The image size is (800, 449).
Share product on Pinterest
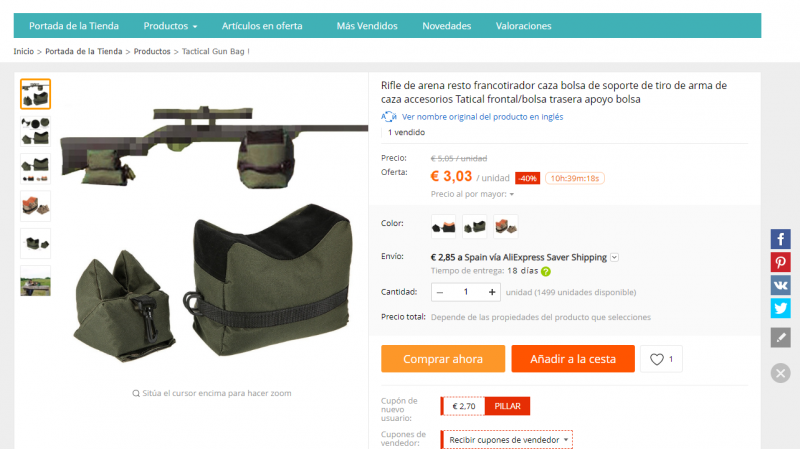point(780,262)
